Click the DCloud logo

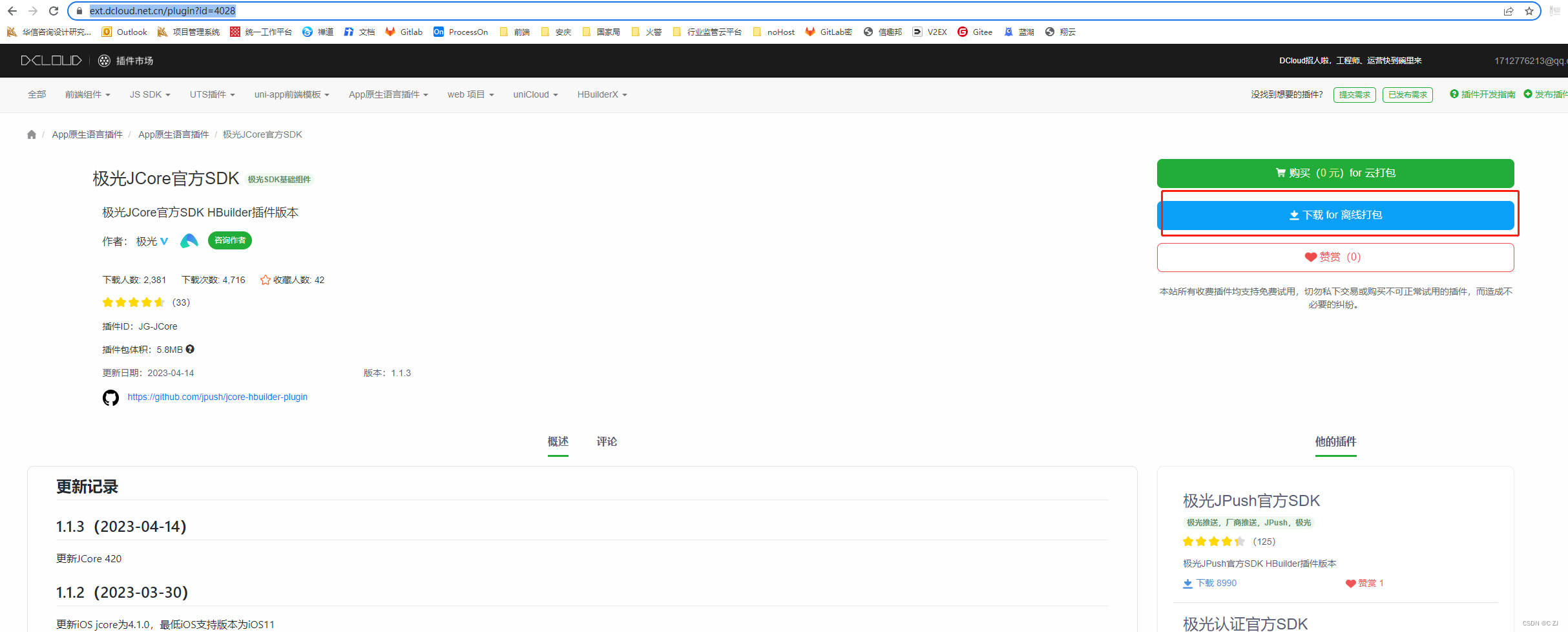(51, 61)
